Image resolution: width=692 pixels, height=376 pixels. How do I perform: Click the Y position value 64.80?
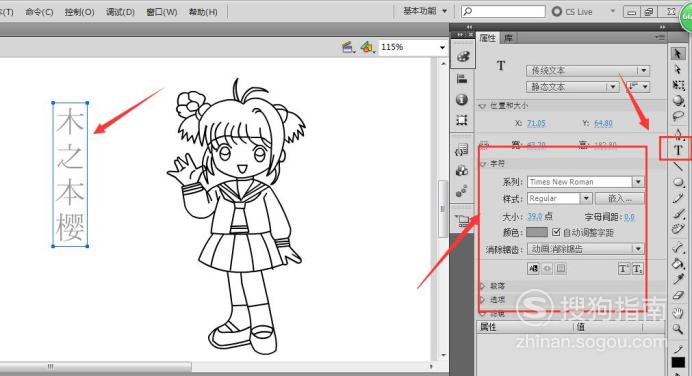click(603, 124)
